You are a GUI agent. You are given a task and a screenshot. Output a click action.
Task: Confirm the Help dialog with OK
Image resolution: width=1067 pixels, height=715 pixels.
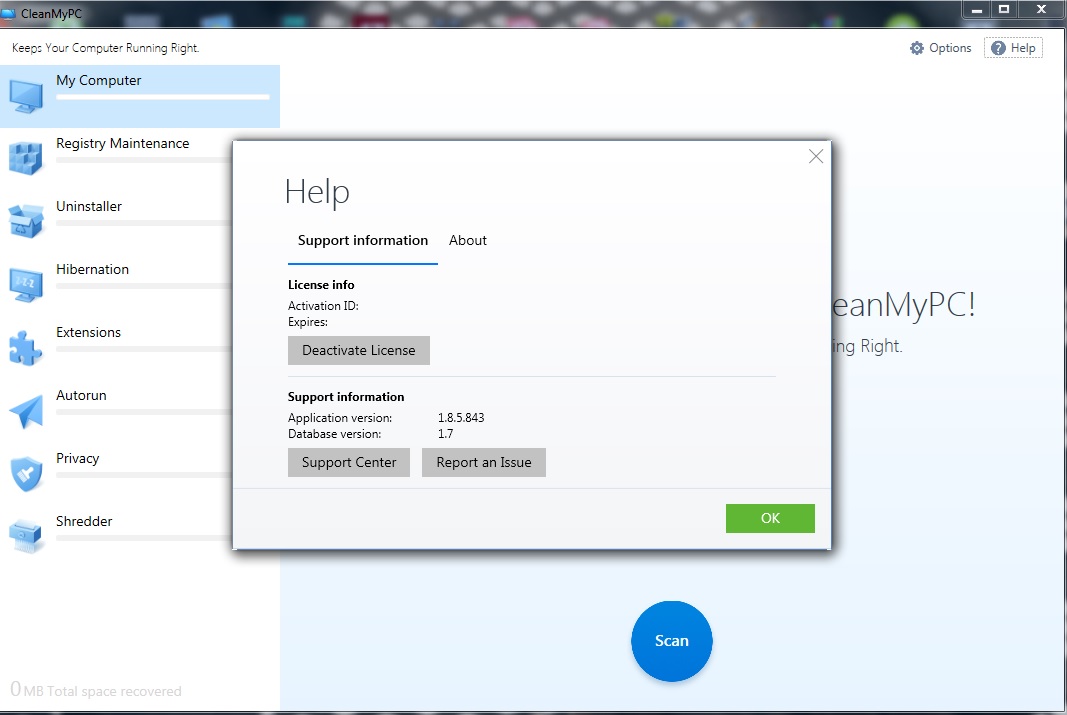pos(770,518)
